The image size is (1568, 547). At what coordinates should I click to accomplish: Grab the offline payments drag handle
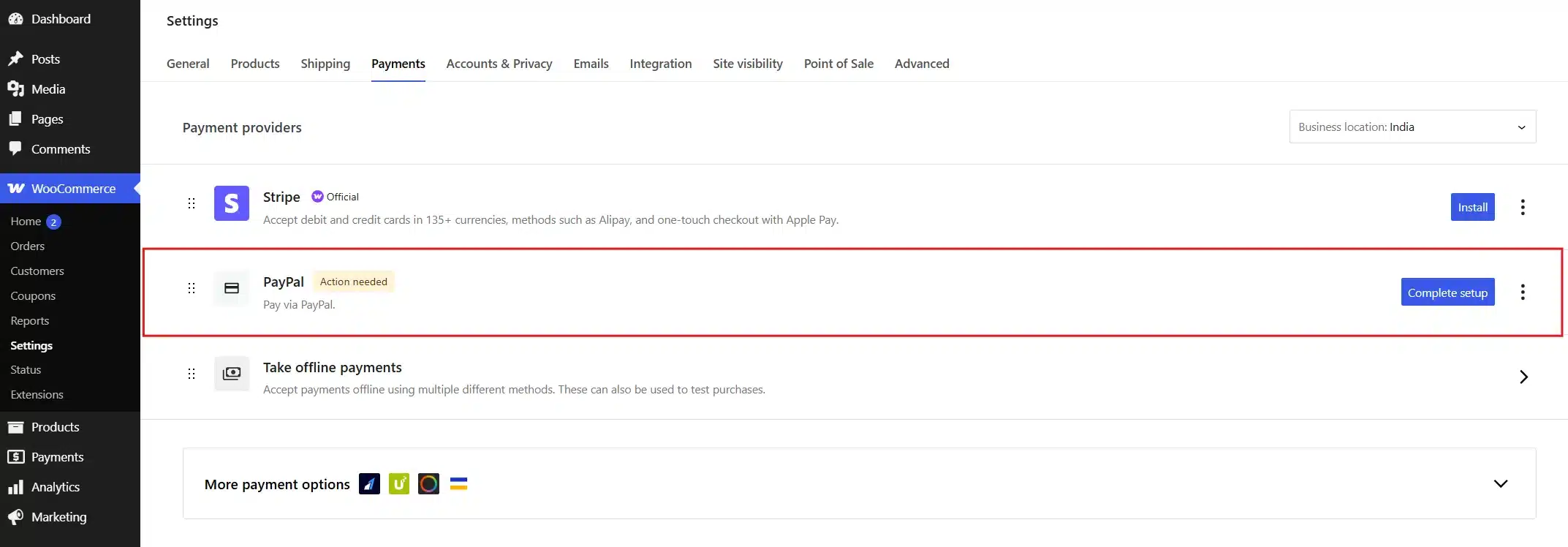(x=192, y=374)
